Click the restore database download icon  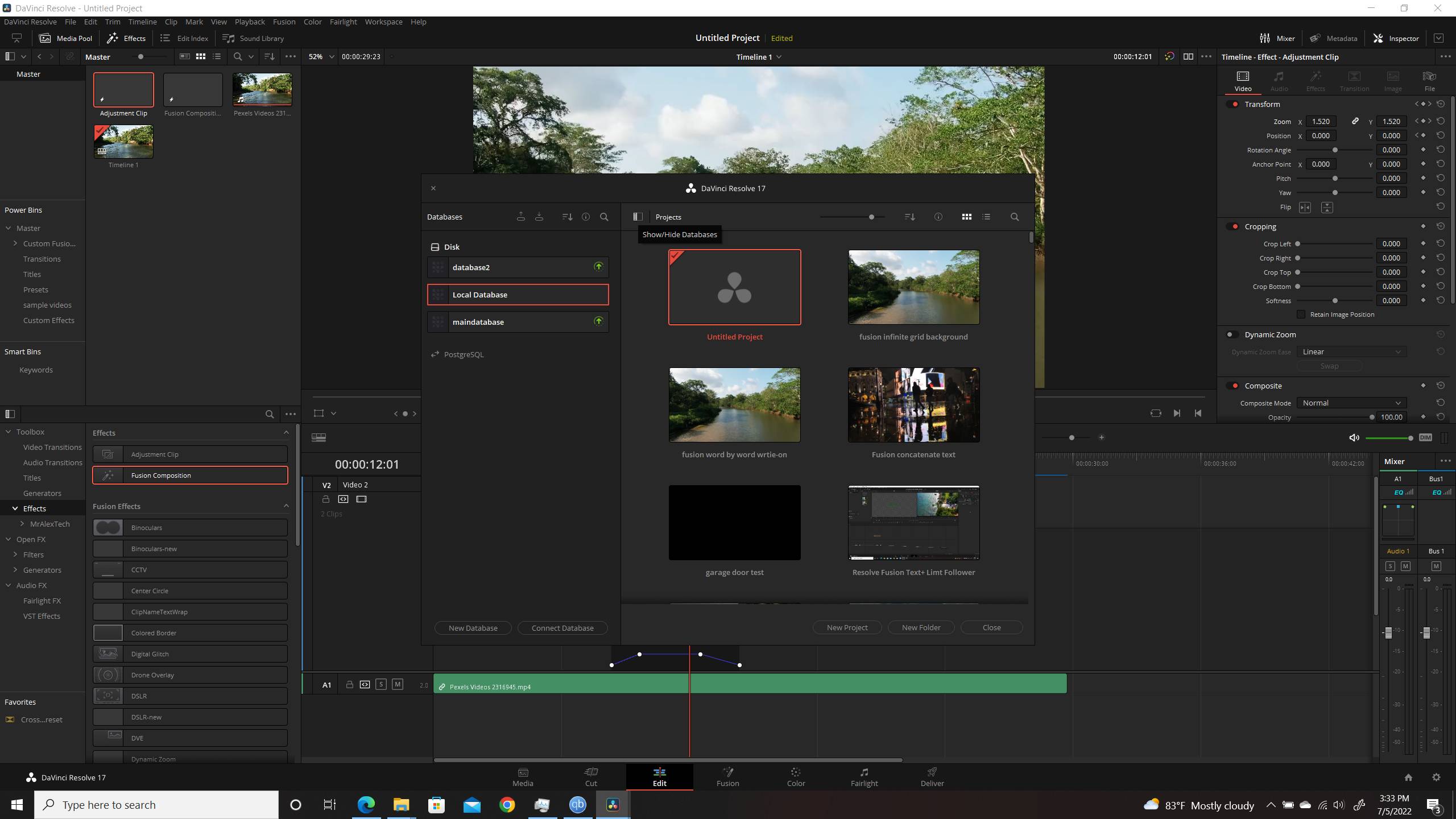[x=539, y=217]
